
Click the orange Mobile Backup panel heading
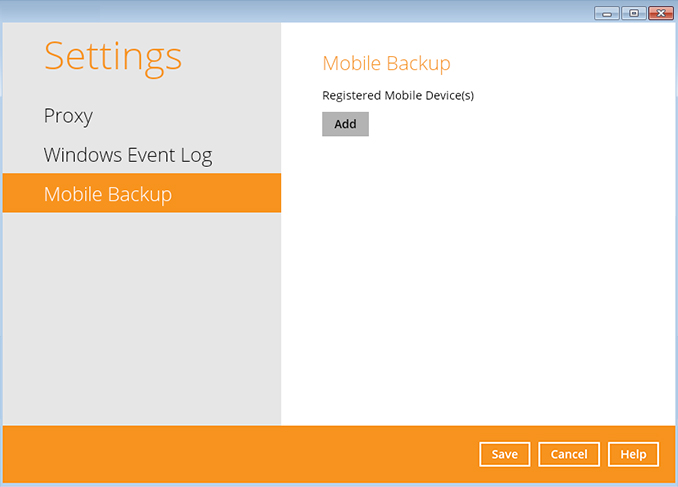(x=386, y=64)
